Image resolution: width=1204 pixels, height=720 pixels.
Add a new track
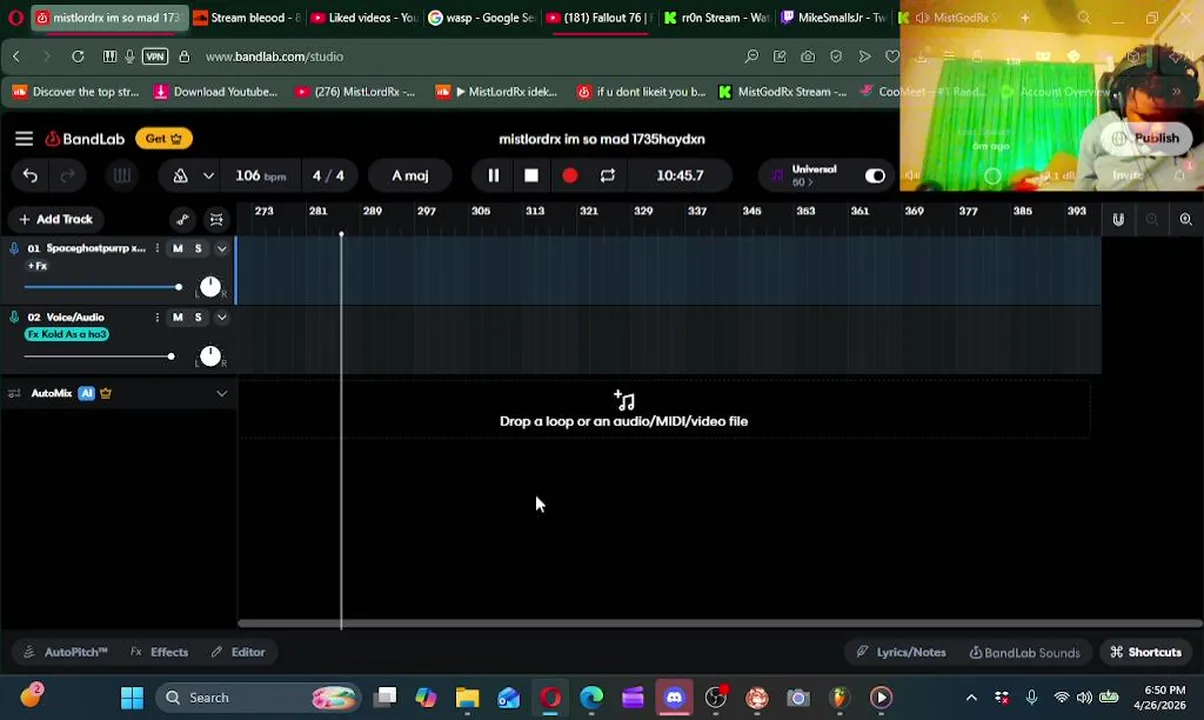[x=55, y=219]
